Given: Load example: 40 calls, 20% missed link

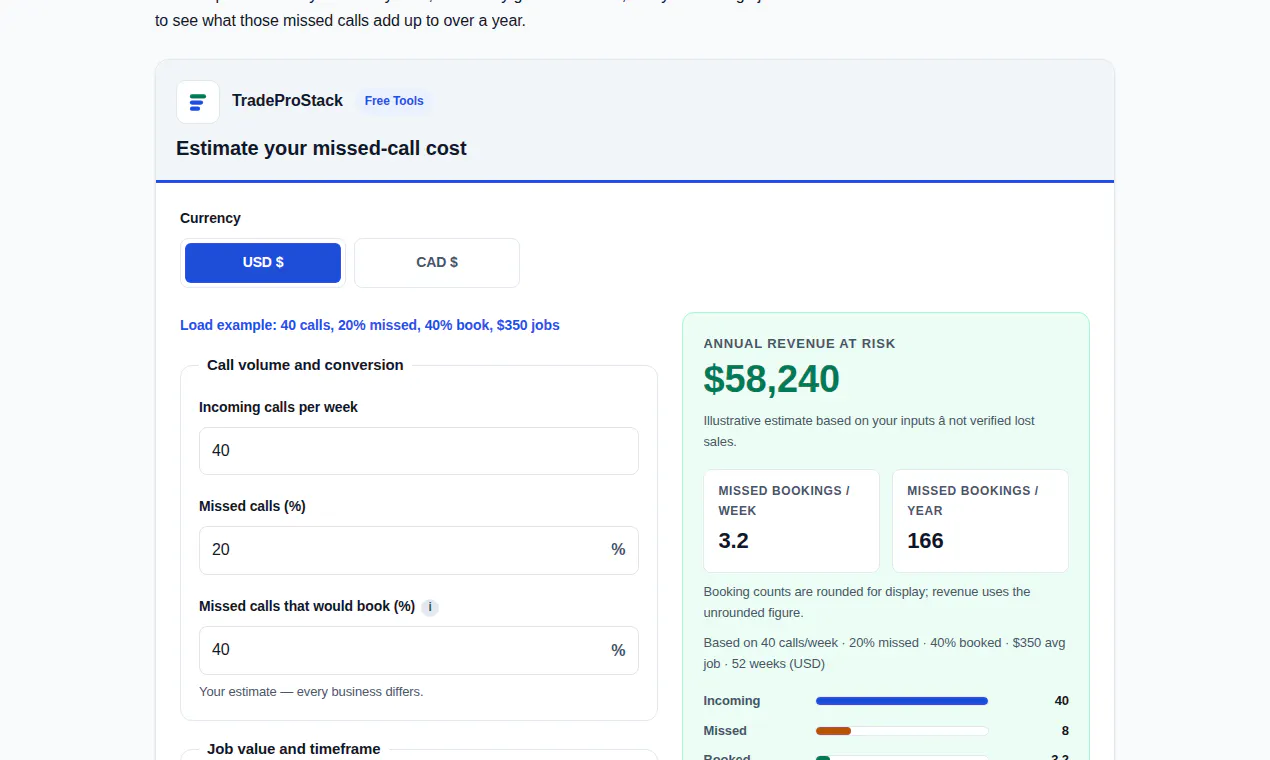Looking at the screenshot, I should [x=370, y=325].
